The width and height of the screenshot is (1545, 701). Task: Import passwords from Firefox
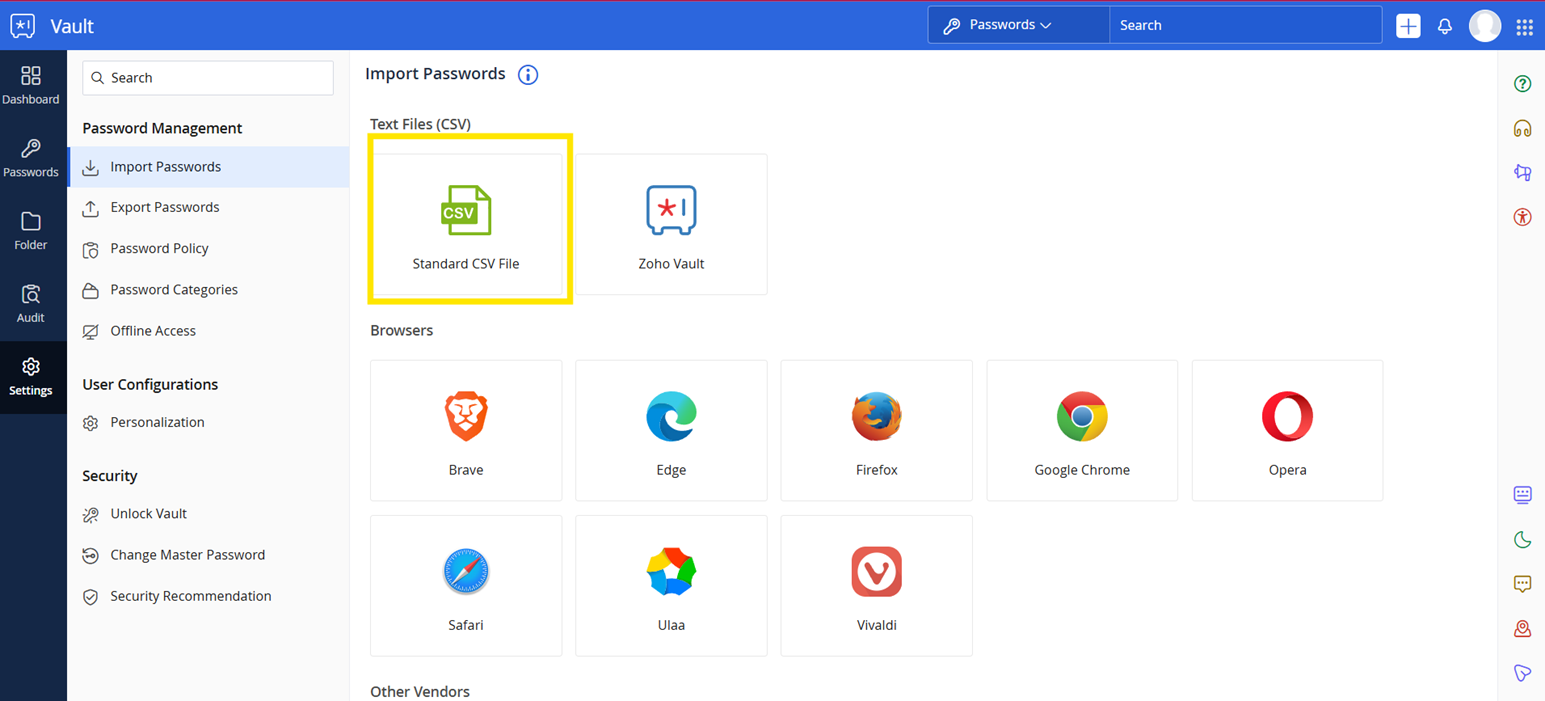[x=877, y=430]
